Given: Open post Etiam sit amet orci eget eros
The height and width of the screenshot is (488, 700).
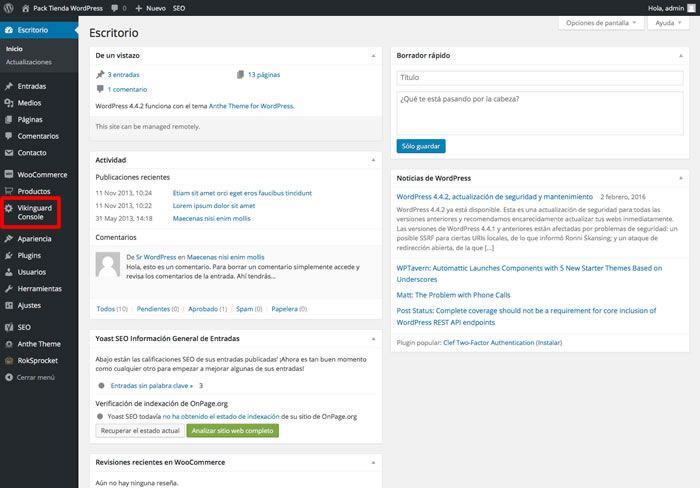Looking at the screenshot, I should click(242, 193).
